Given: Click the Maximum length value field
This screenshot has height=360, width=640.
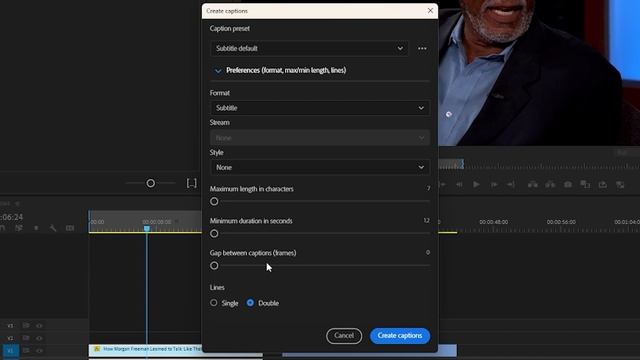Looking at the screenshot, I should point(428,189).
